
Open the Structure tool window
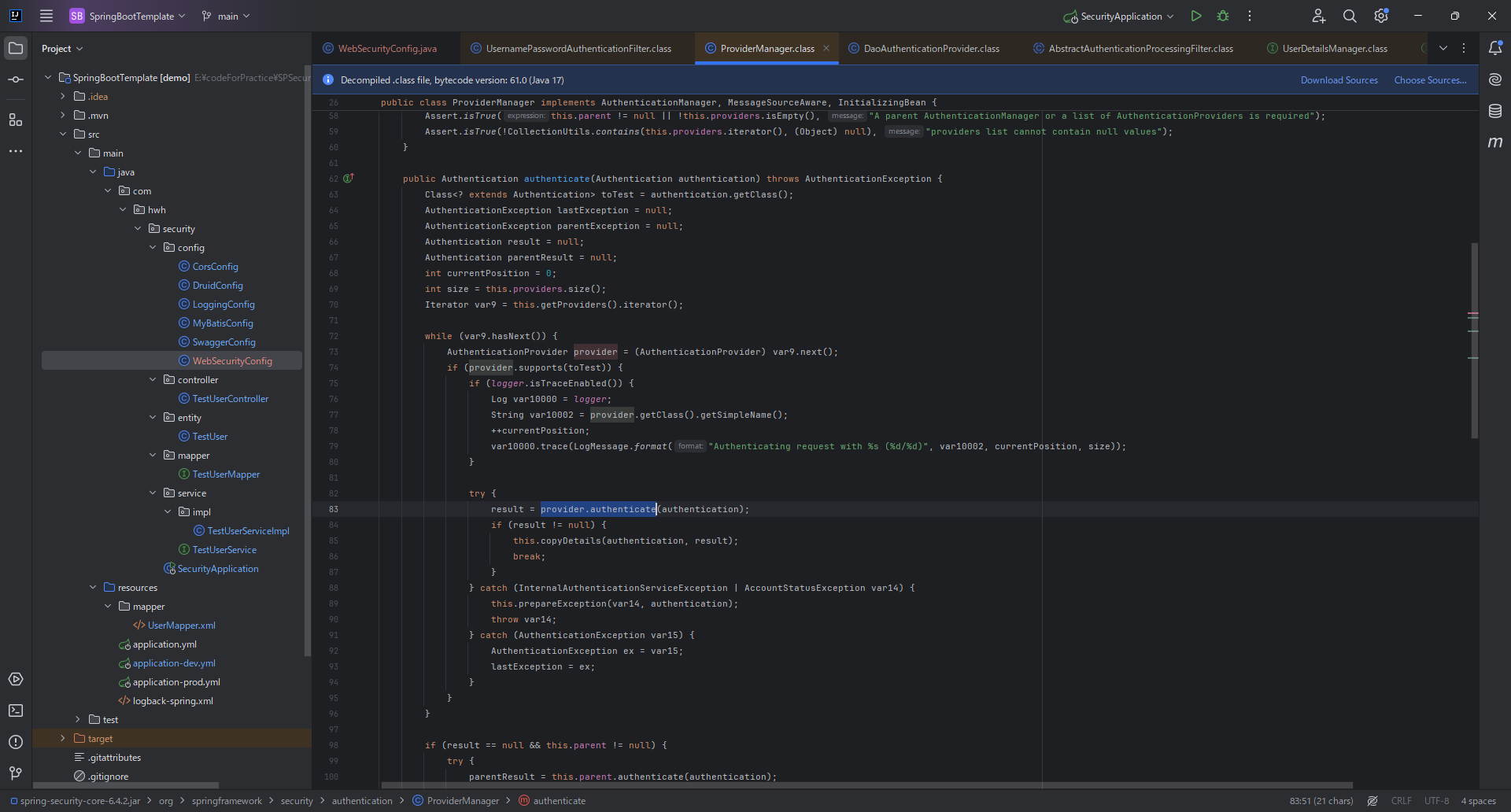16,120
